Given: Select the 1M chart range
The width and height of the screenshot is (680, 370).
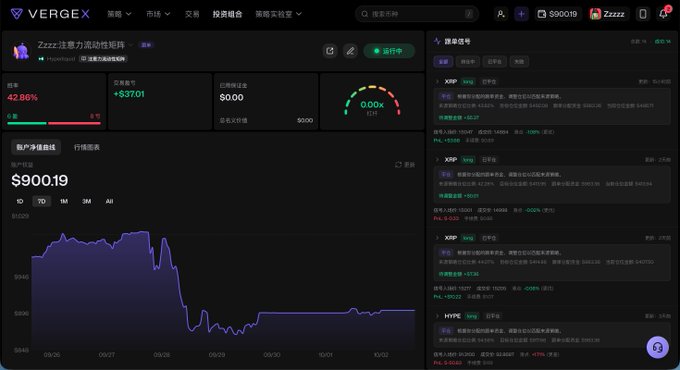Looking at the screenshot, I should 64,201.
